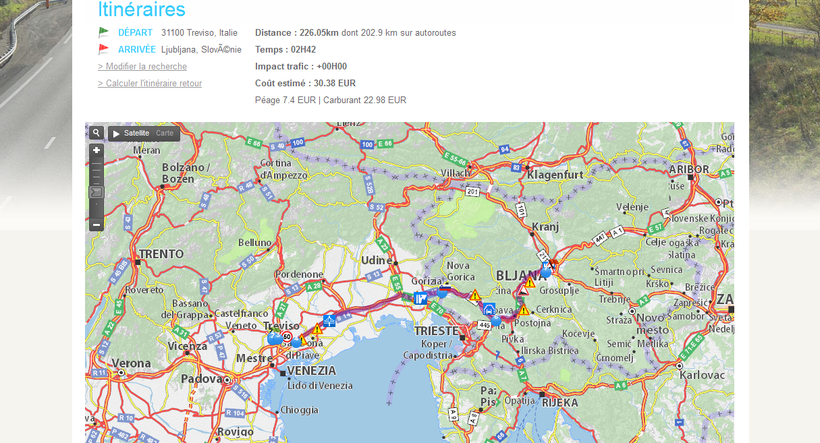
Task: Click the play arrow beside Satellite
Action: [116, 133]
